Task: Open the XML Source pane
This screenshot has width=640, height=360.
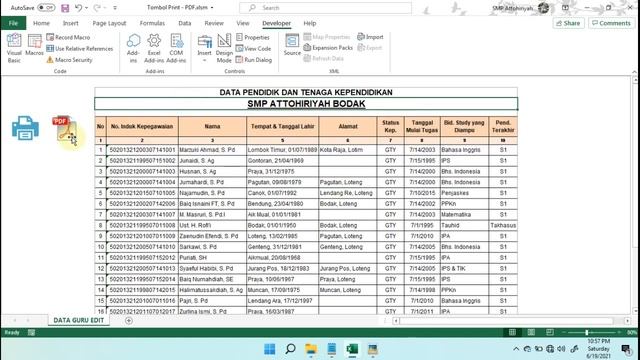Action: pyautogui.click(x=292, y=45)
